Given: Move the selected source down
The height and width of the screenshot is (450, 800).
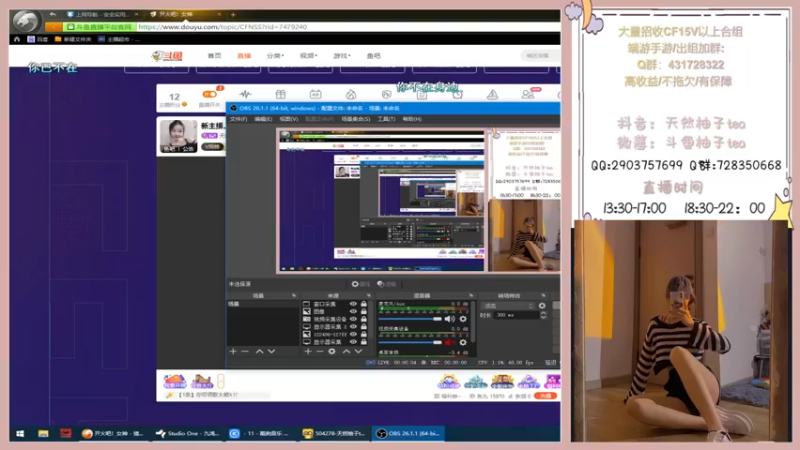Looking at the screenshot, I should tap(358, 352).
